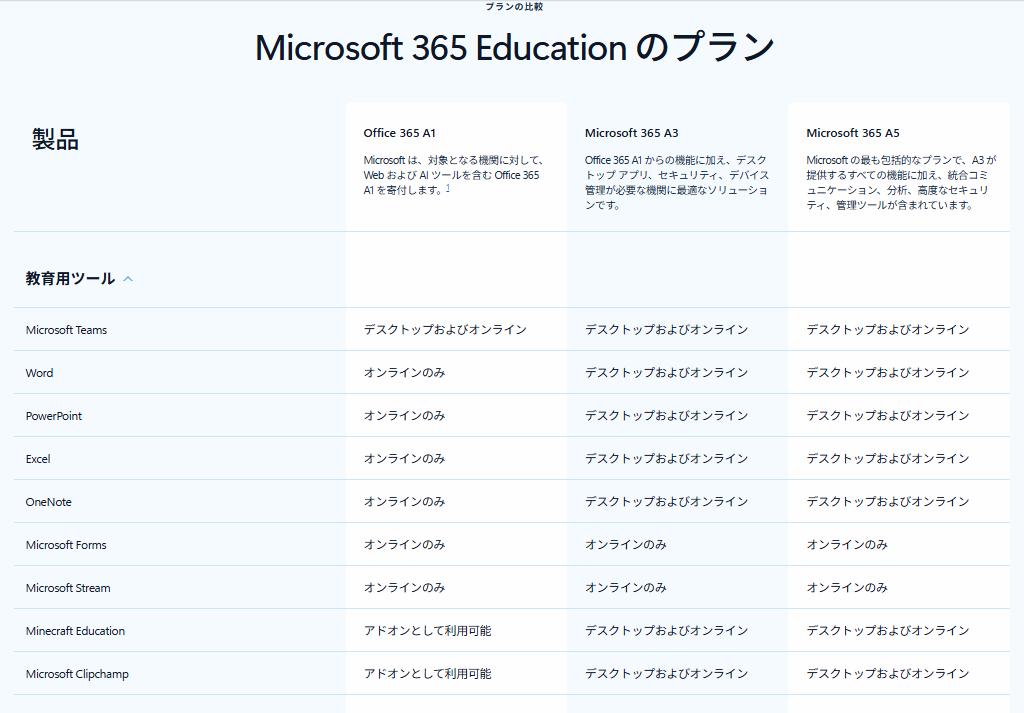Open footnote 1 link in Office 365 A1 description
The image size is (1024, 713).
tap(448, 189)
